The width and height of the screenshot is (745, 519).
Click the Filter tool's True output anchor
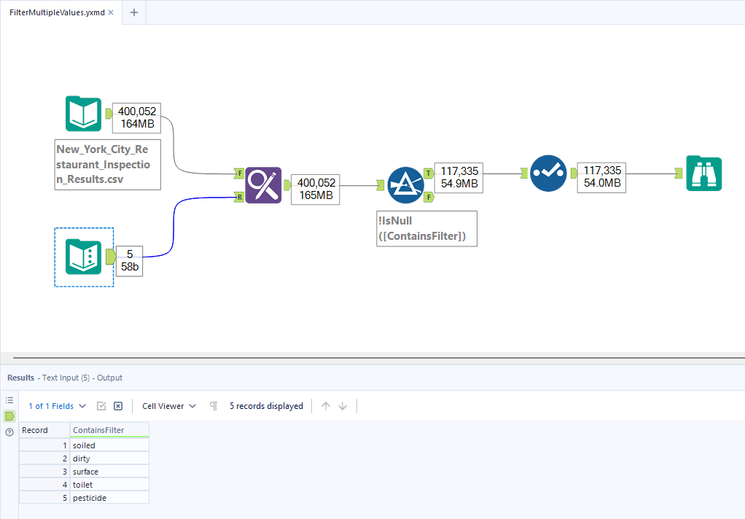pyautogui.click(x=429, y=173)
